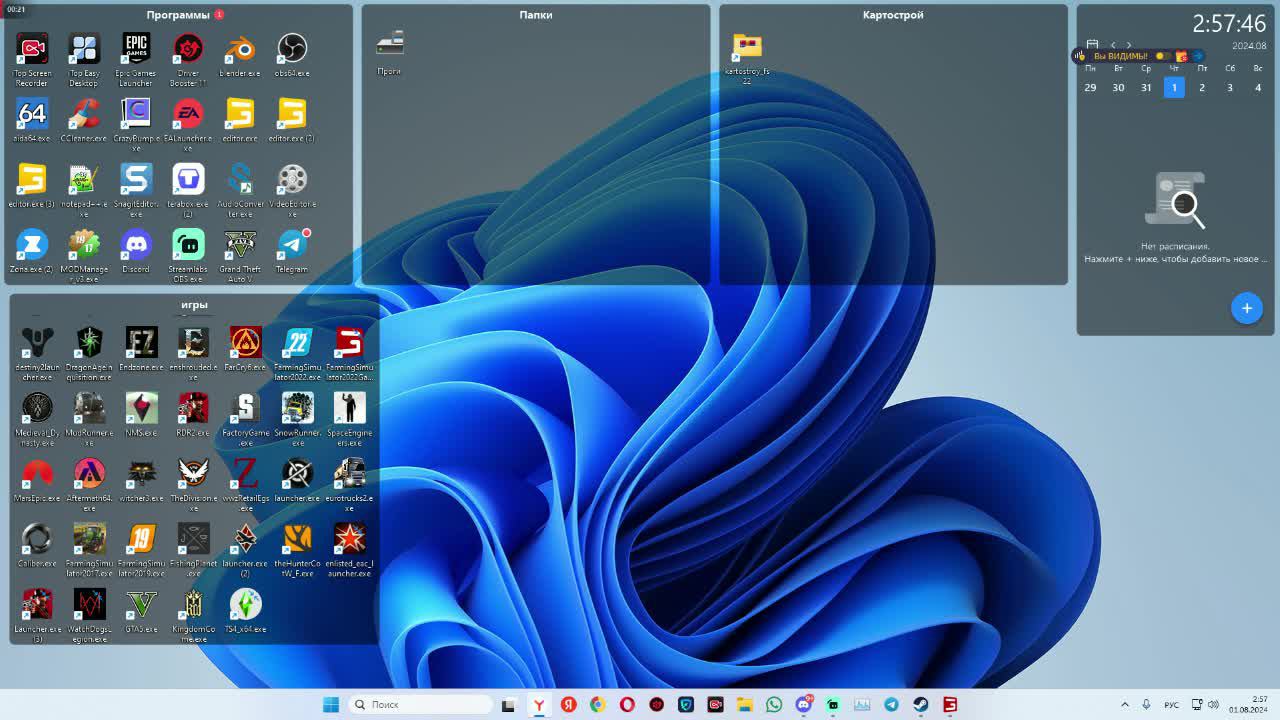Select the игры group header

tap(194, 305)
